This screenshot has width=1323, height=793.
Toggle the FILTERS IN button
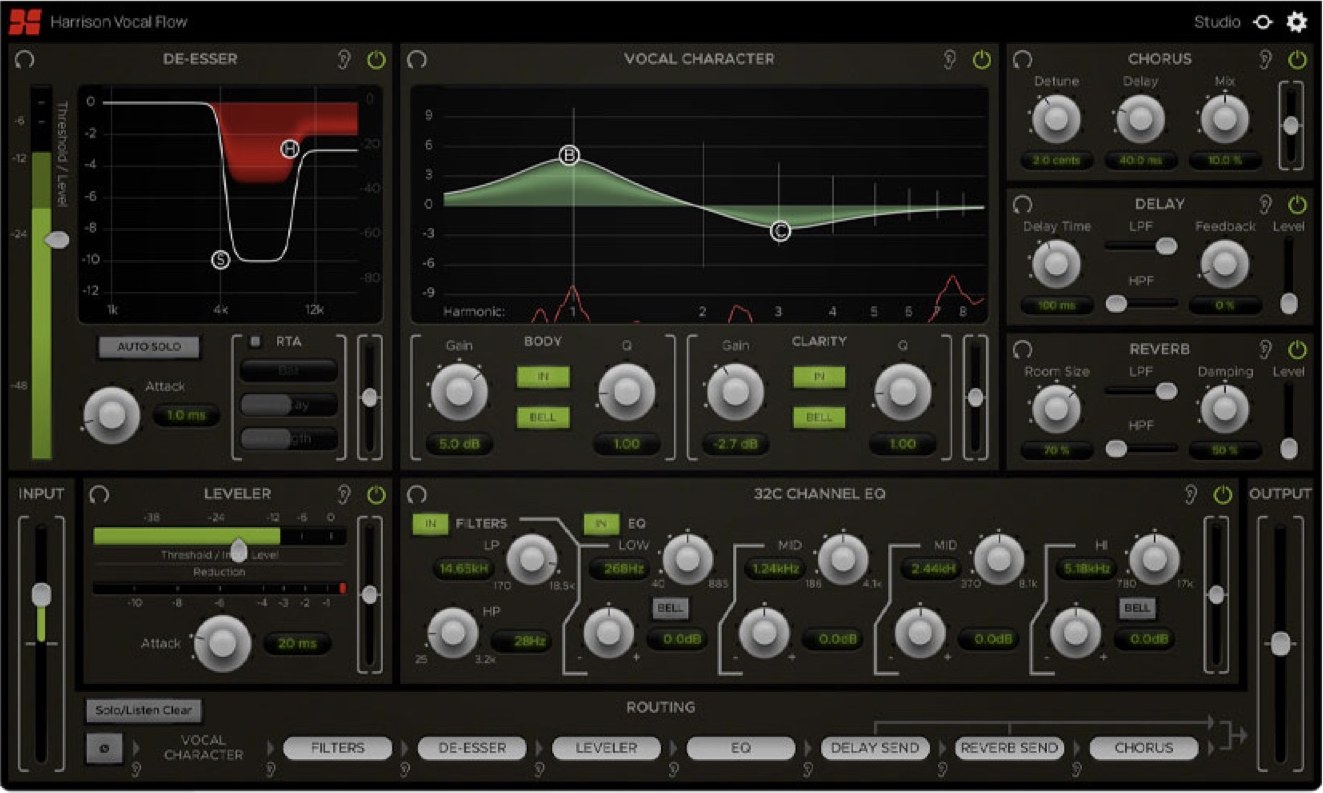click(x=431, y=523)
